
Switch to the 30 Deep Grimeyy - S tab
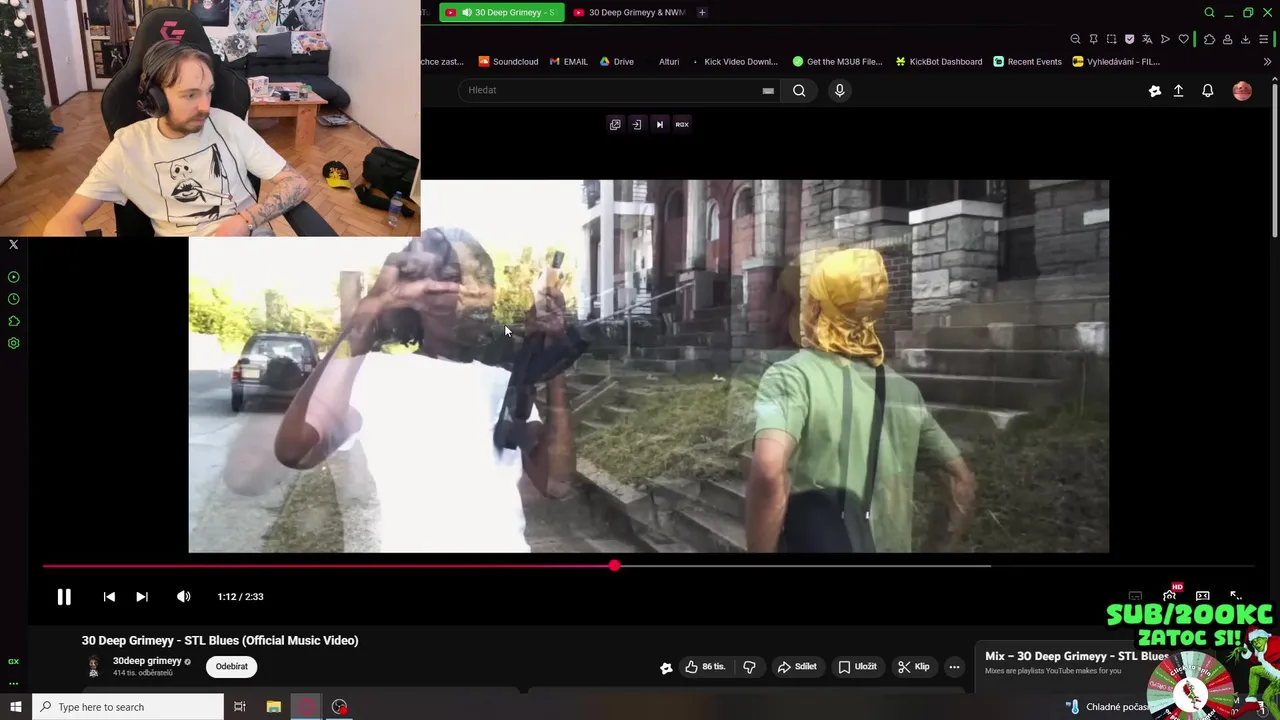[x=500, y=12]
